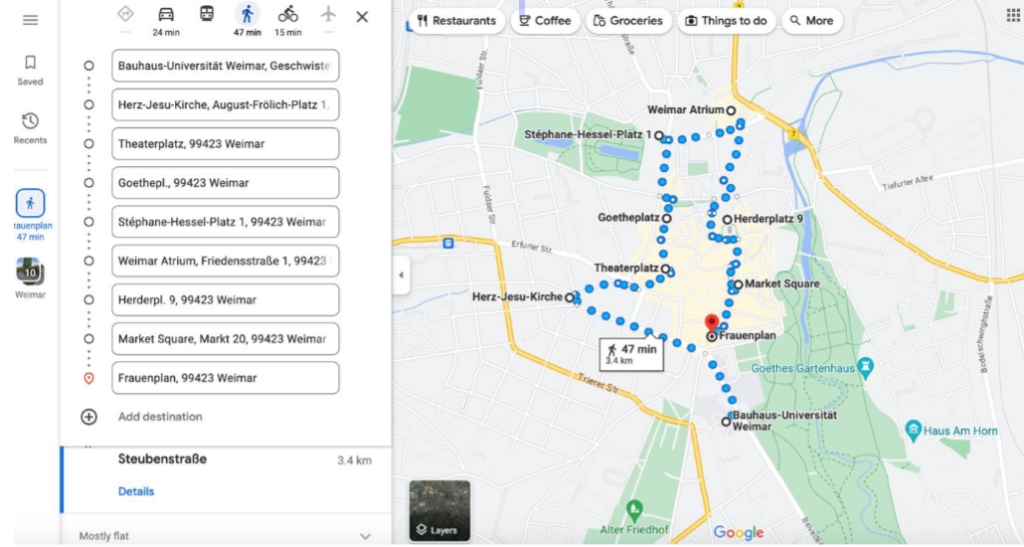Click the Goetheplatz waypoint marker on map
This screenshot has width=1024, height=547.
click(x=667, y=219)
